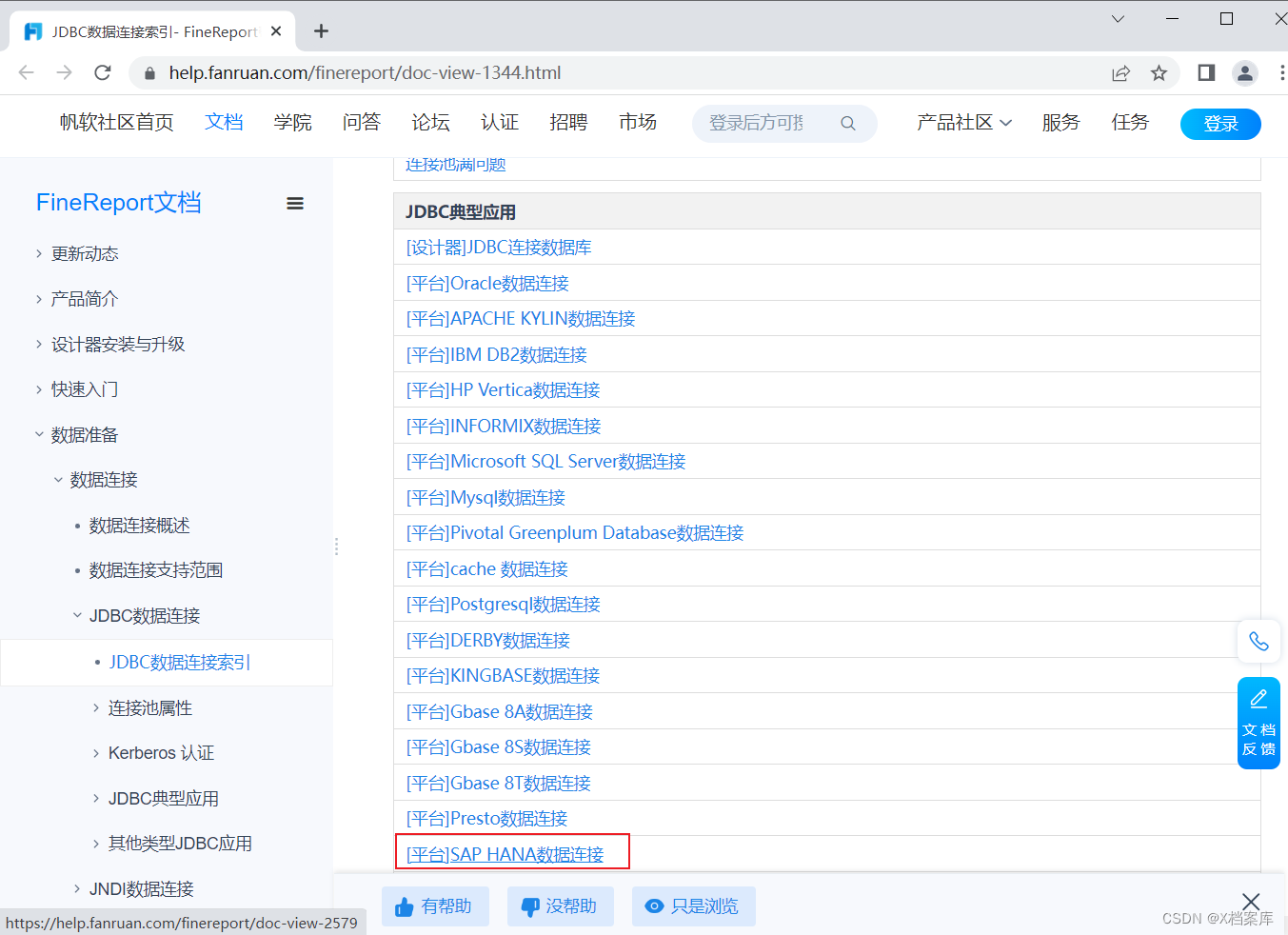Expand the 其他类型JDBC应用 node
The width and height of the screenshot is (1288, 935).
96,844
